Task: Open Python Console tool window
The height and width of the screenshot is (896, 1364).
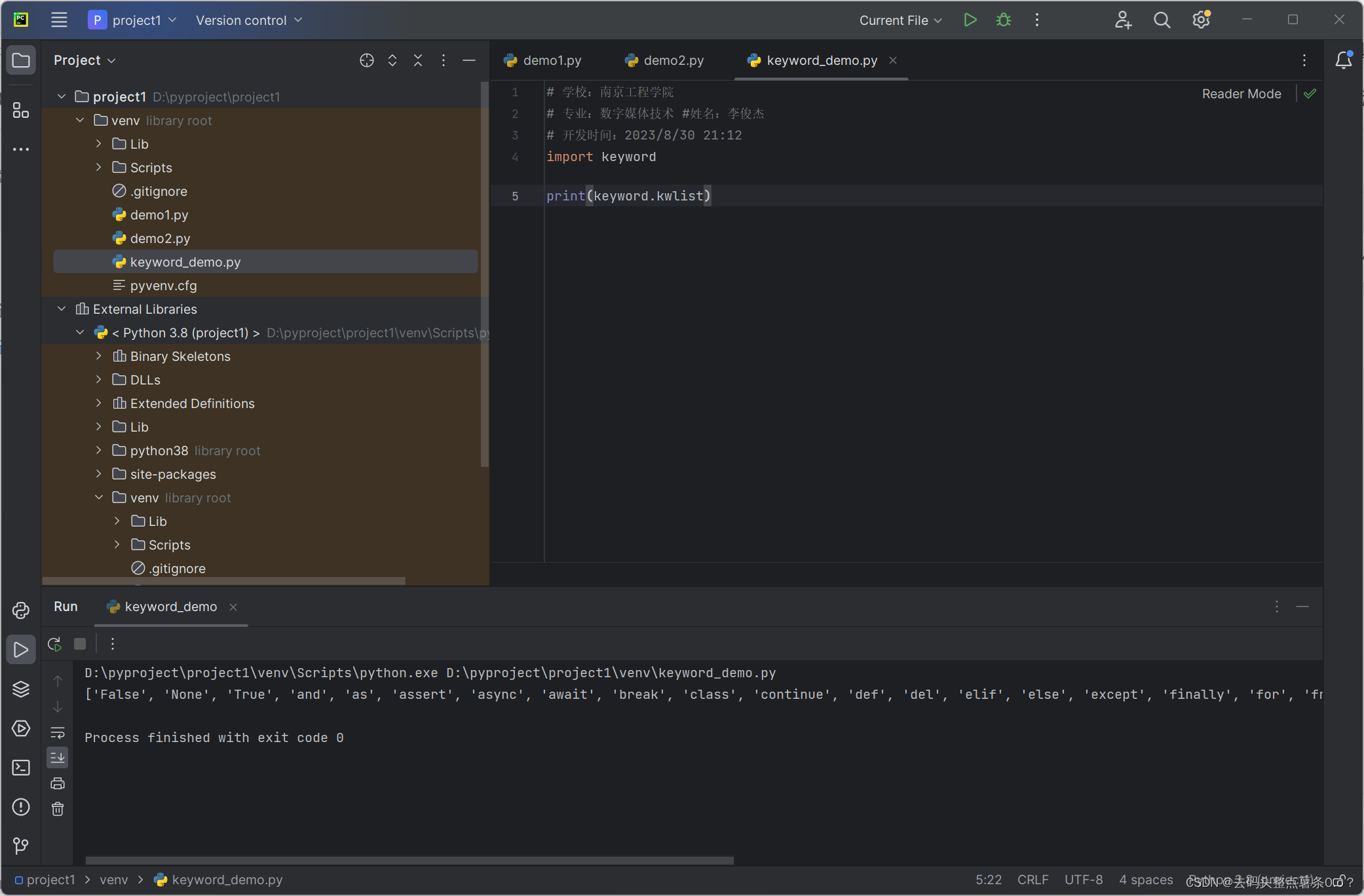Action: 21,610
